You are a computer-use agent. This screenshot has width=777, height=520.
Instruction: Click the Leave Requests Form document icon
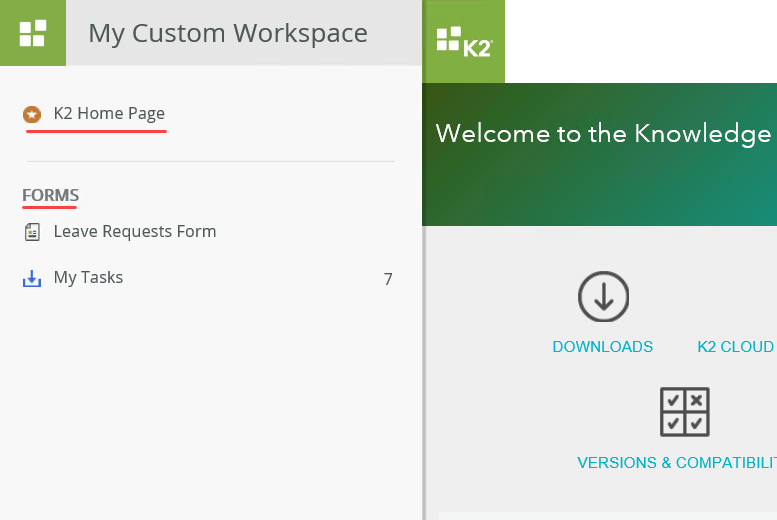(x=32, y=232)
